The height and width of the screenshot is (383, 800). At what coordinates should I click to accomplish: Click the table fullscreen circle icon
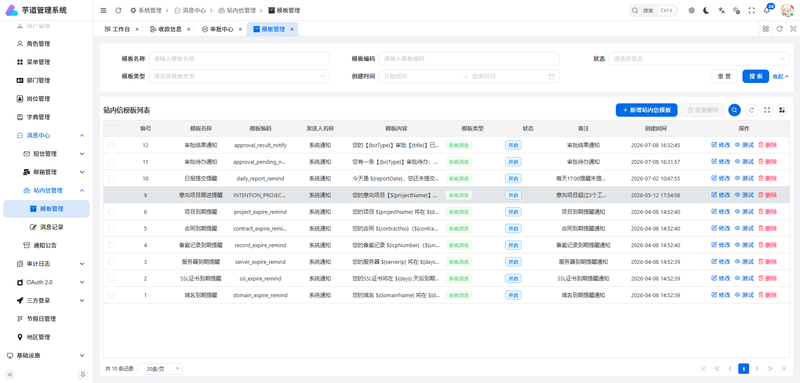pyautogui.click(x=767, y=110)
